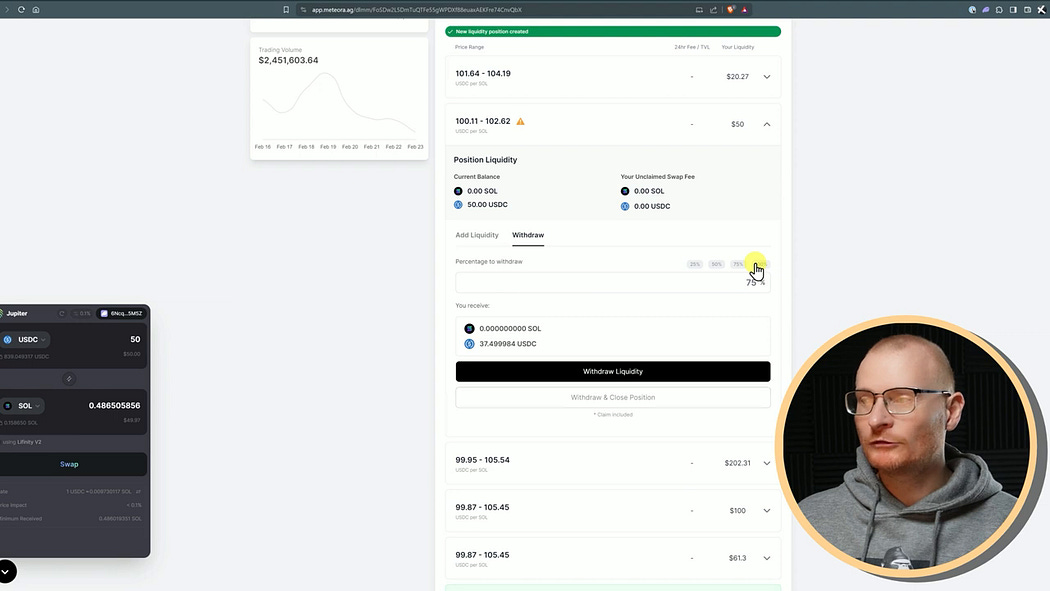The height and width of the screenshot is (591, 1050).
Task: Click the green checkmark in success banner
Action: (x=451, y=31)
